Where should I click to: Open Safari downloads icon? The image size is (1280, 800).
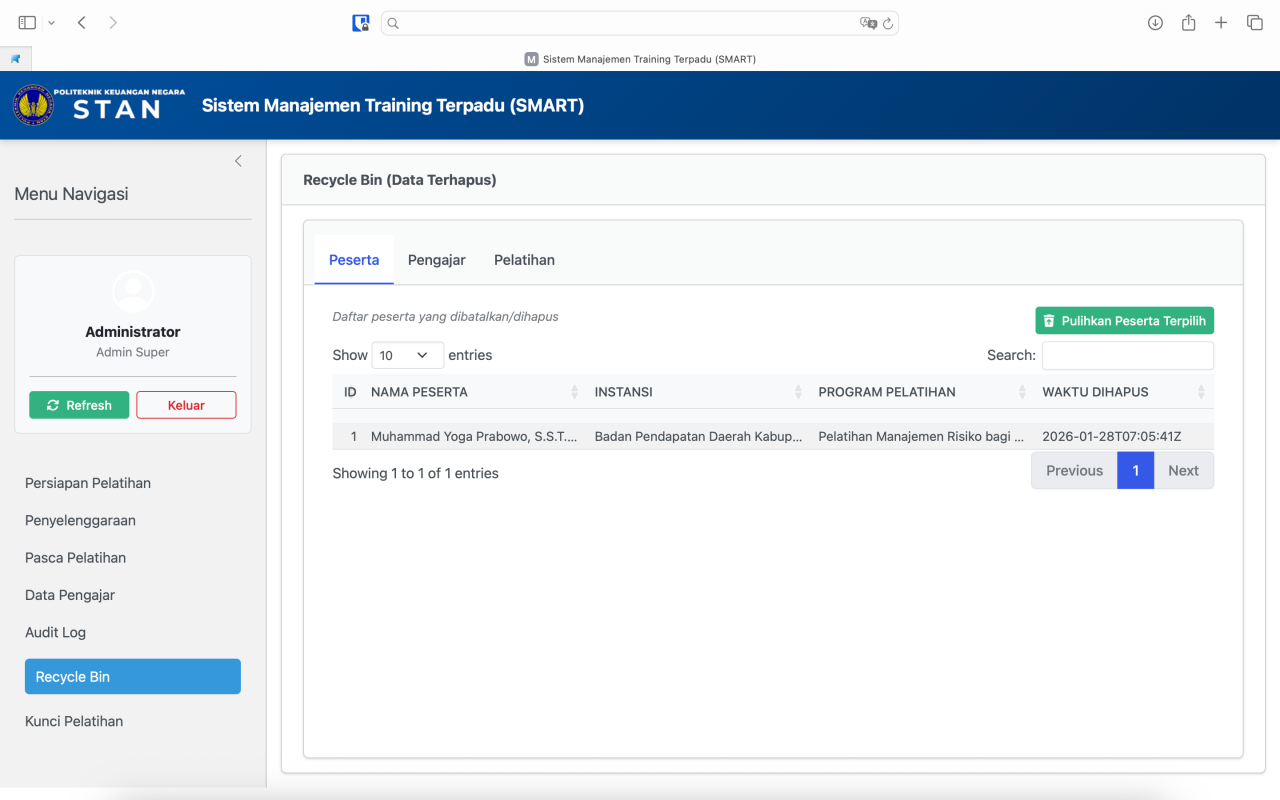point(1155,23)
